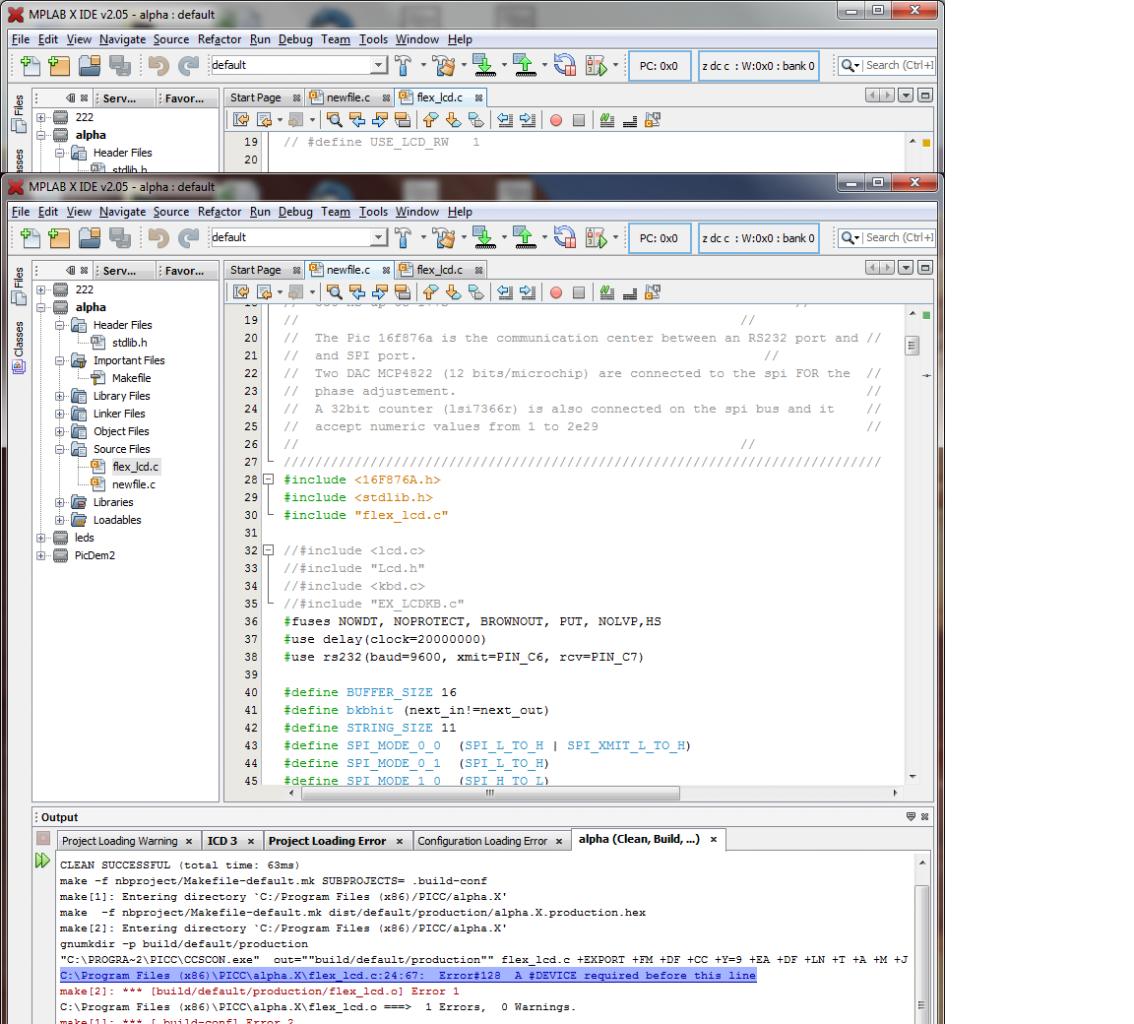Viewport: 1134px width, 1024px height.
Task: Expand Linker Files folder
Action: click(x=59, y=414)
